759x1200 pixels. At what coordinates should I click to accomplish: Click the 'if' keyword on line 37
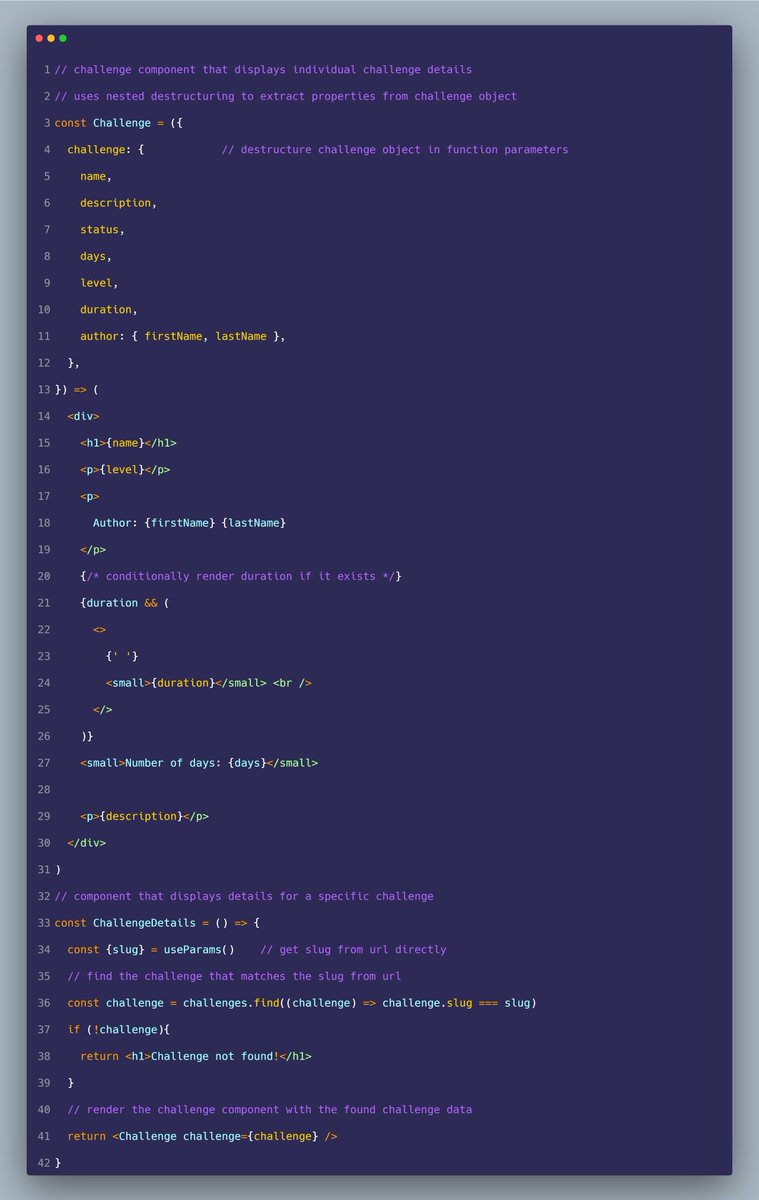pyautogui.click(x=74, y=1030)
